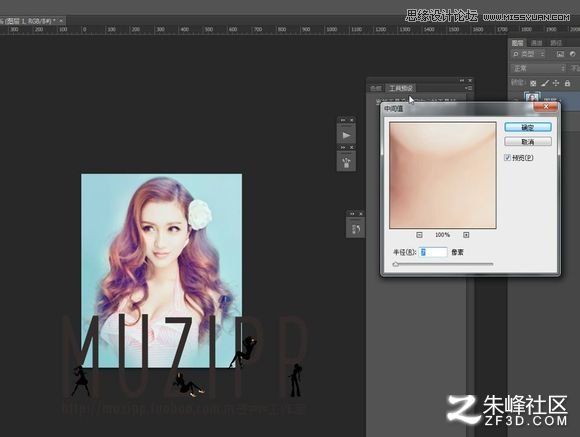The height and width of the screenshot is (437, 580).
Task: Toggle lock transparent pixels icon
Action: [533, 83]
